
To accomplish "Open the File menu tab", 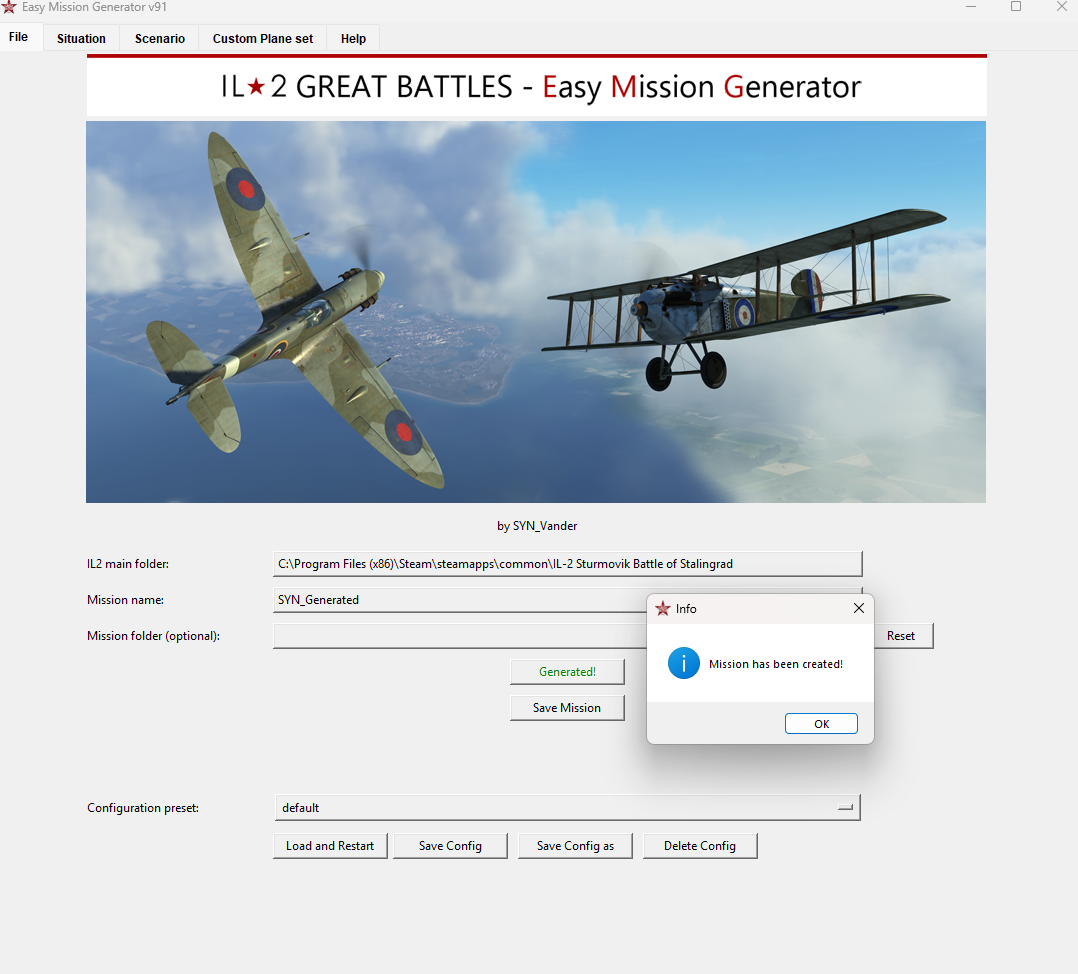I will [19, 37].
